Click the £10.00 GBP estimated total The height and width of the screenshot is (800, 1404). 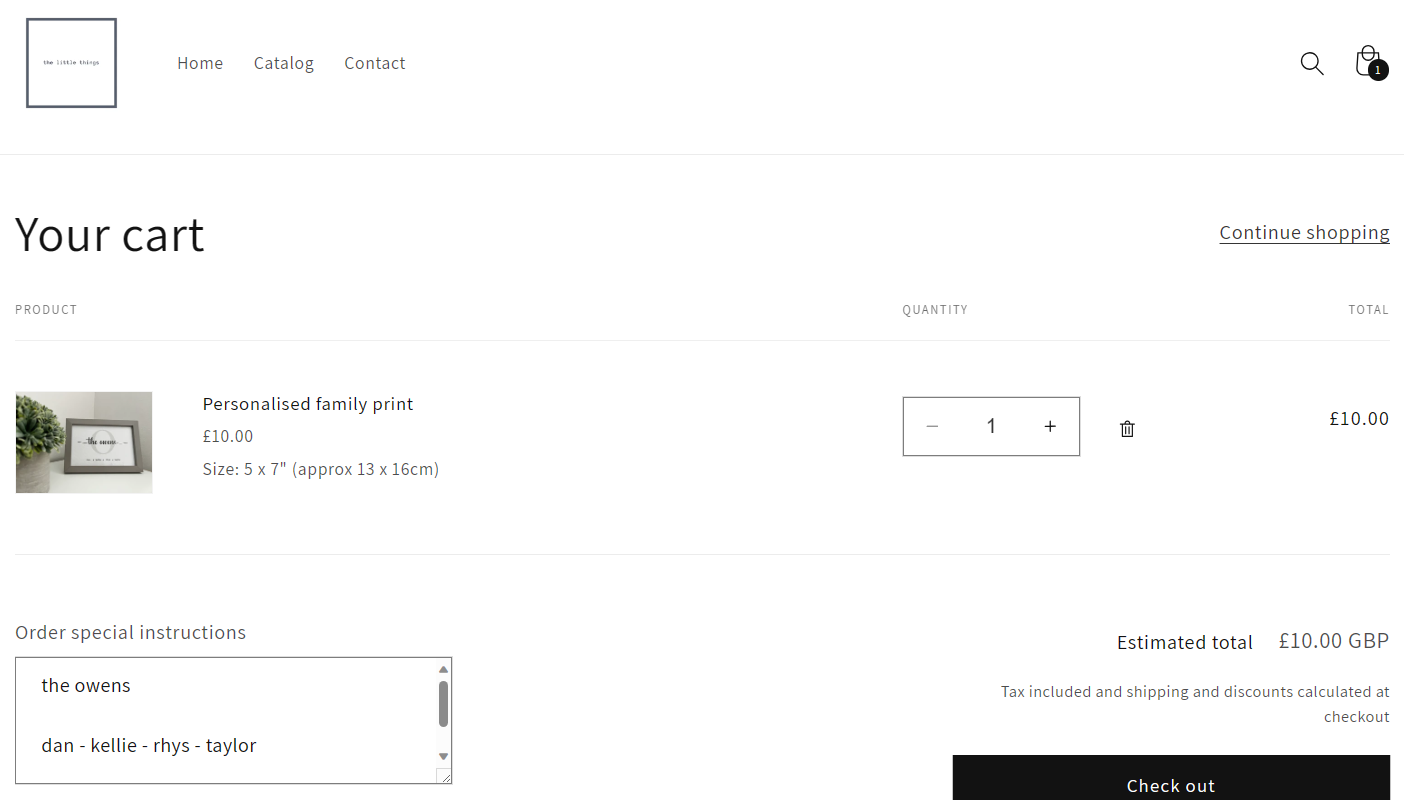click(1334, 641)
